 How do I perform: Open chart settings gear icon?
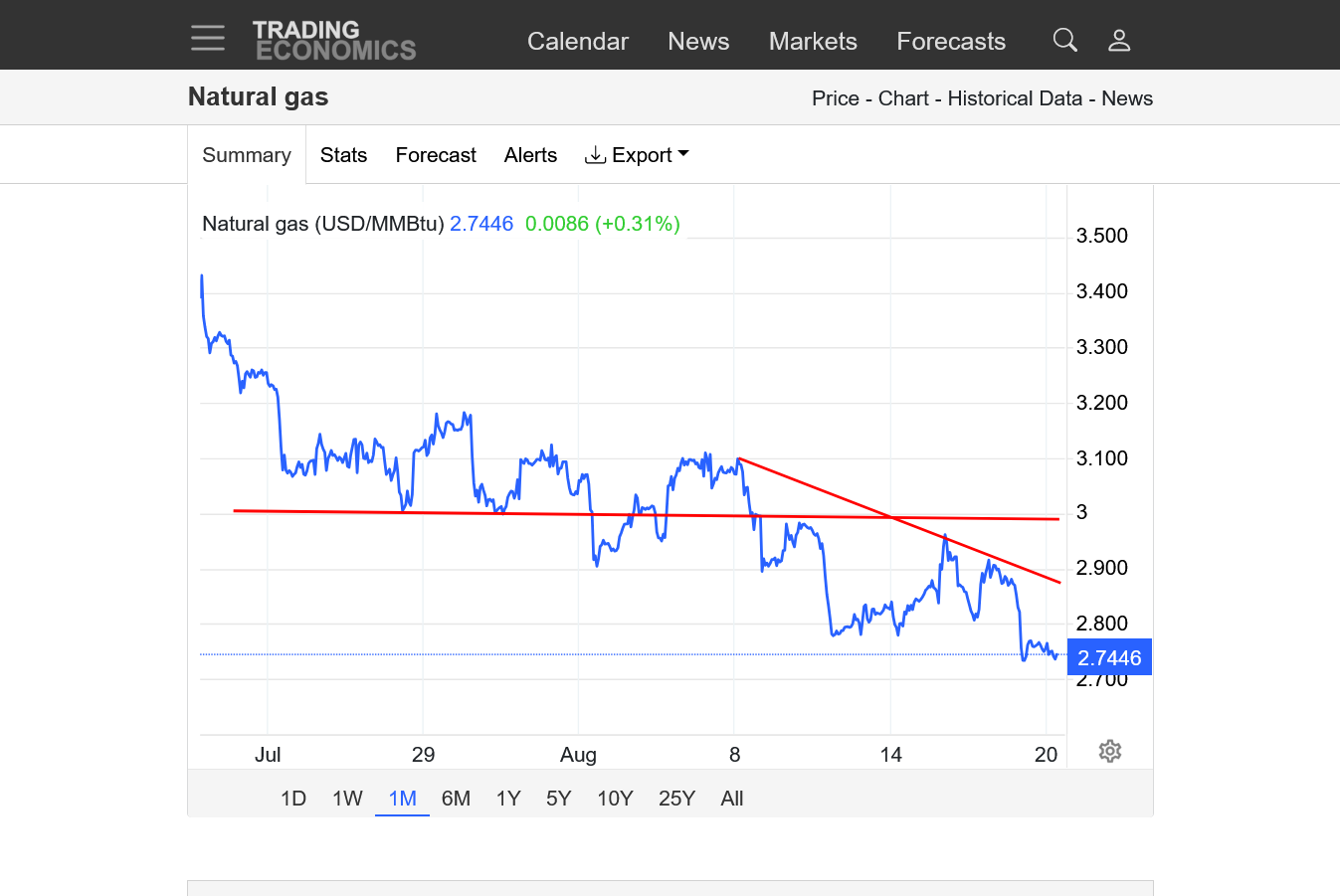[x=1110, y=751]
